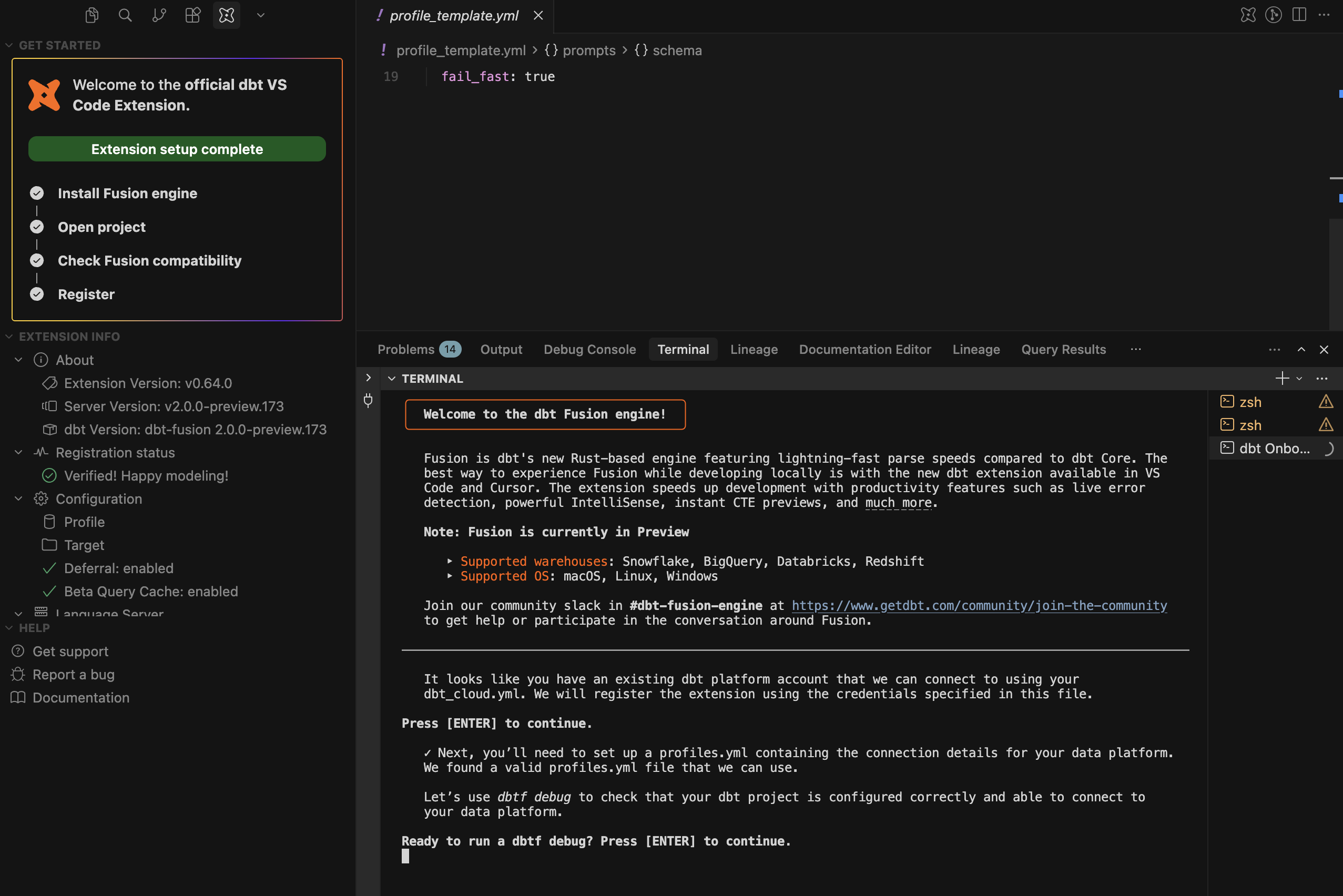Select the profile_template.yml editor tab
This screenshot has height=896, width=1343.
pos(455,16)
